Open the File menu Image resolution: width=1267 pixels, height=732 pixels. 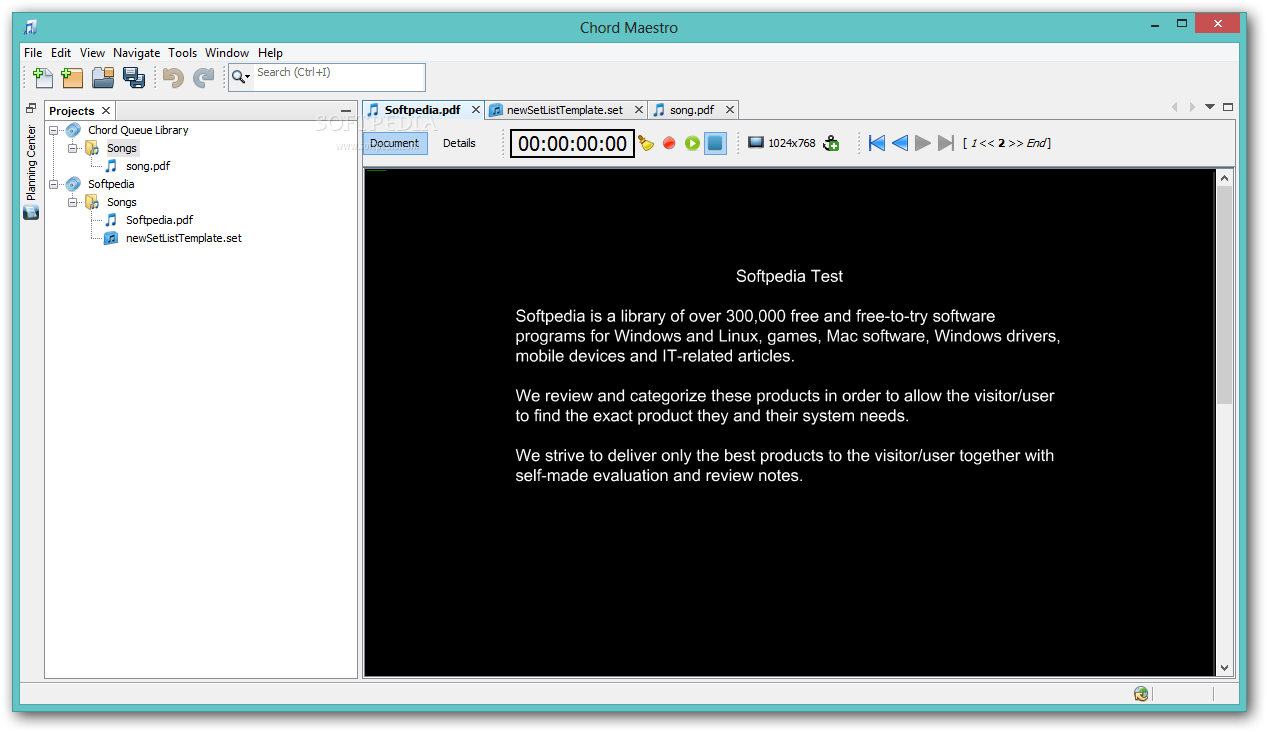tap(33, 53)
